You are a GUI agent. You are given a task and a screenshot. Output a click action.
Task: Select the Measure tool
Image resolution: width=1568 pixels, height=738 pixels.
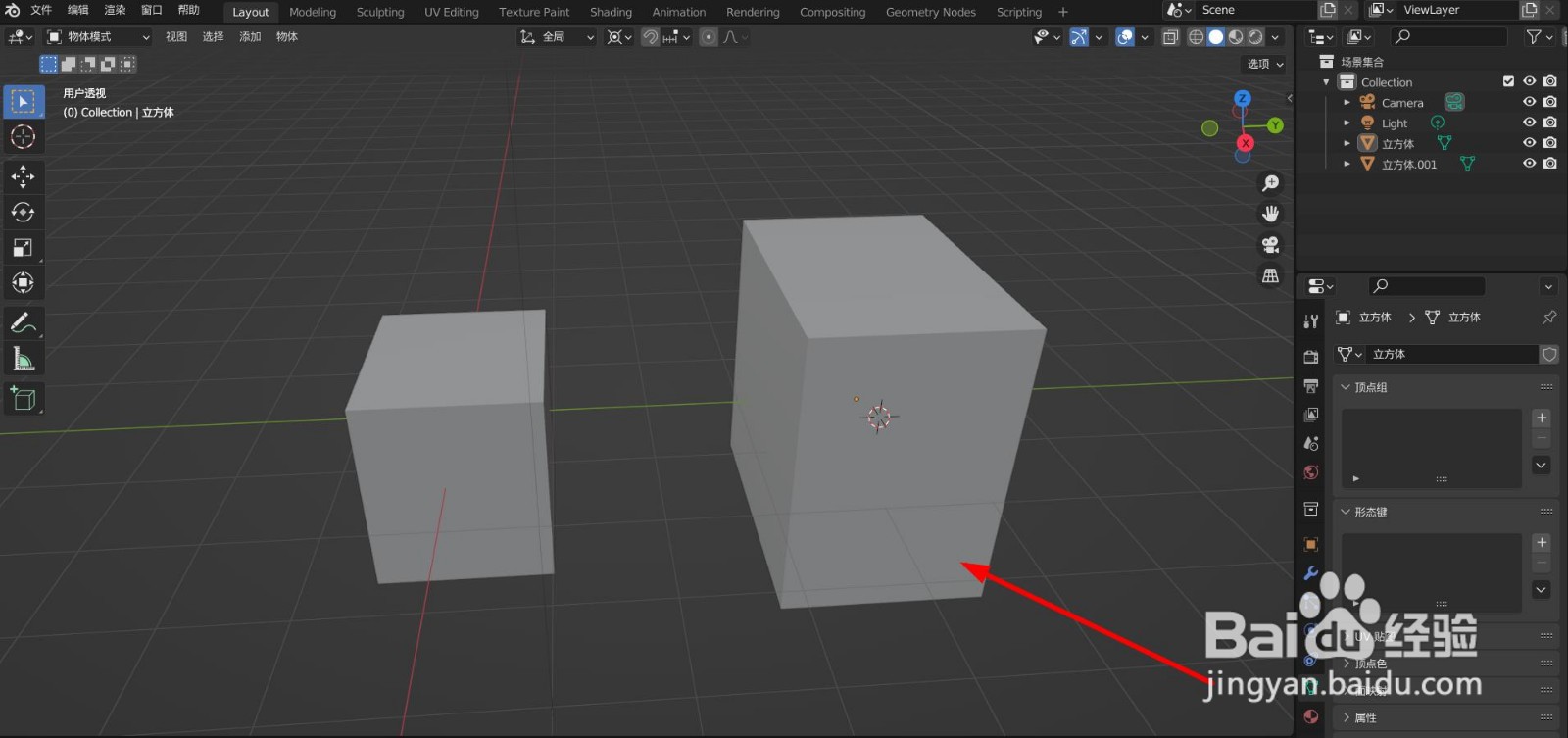pos(24,360)
